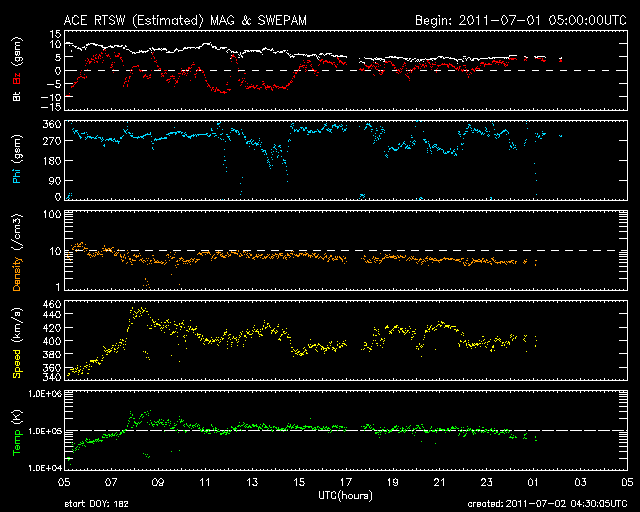Select the red 'Bz' axis label
This screenshot has width=640, height=512.
pyautogui.click(x=17, y=79)
